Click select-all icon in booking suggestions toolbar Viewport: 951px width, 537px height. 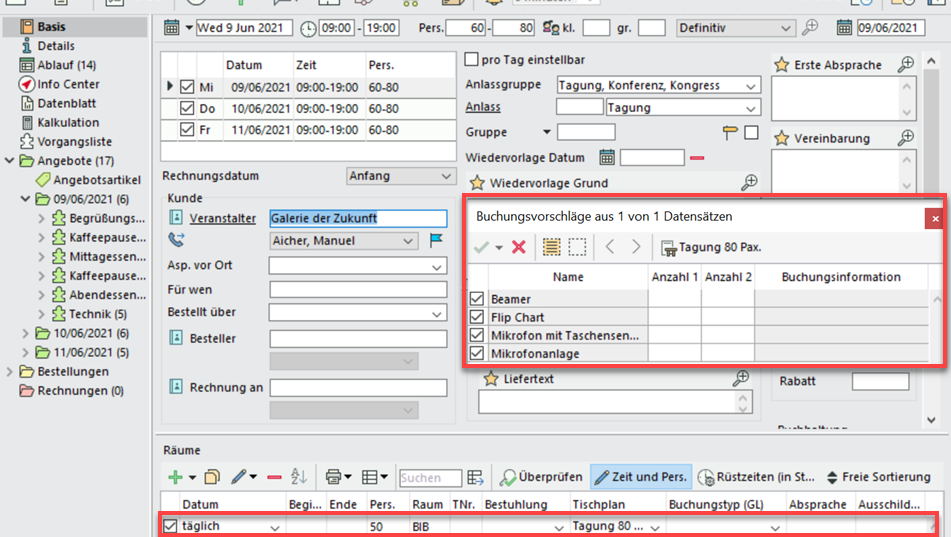pos(551,247)
